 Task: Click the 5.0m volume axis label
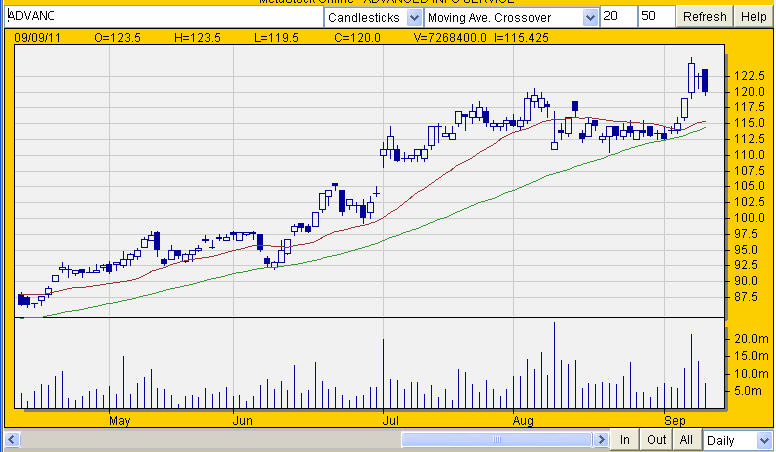(x=748, y=391)
